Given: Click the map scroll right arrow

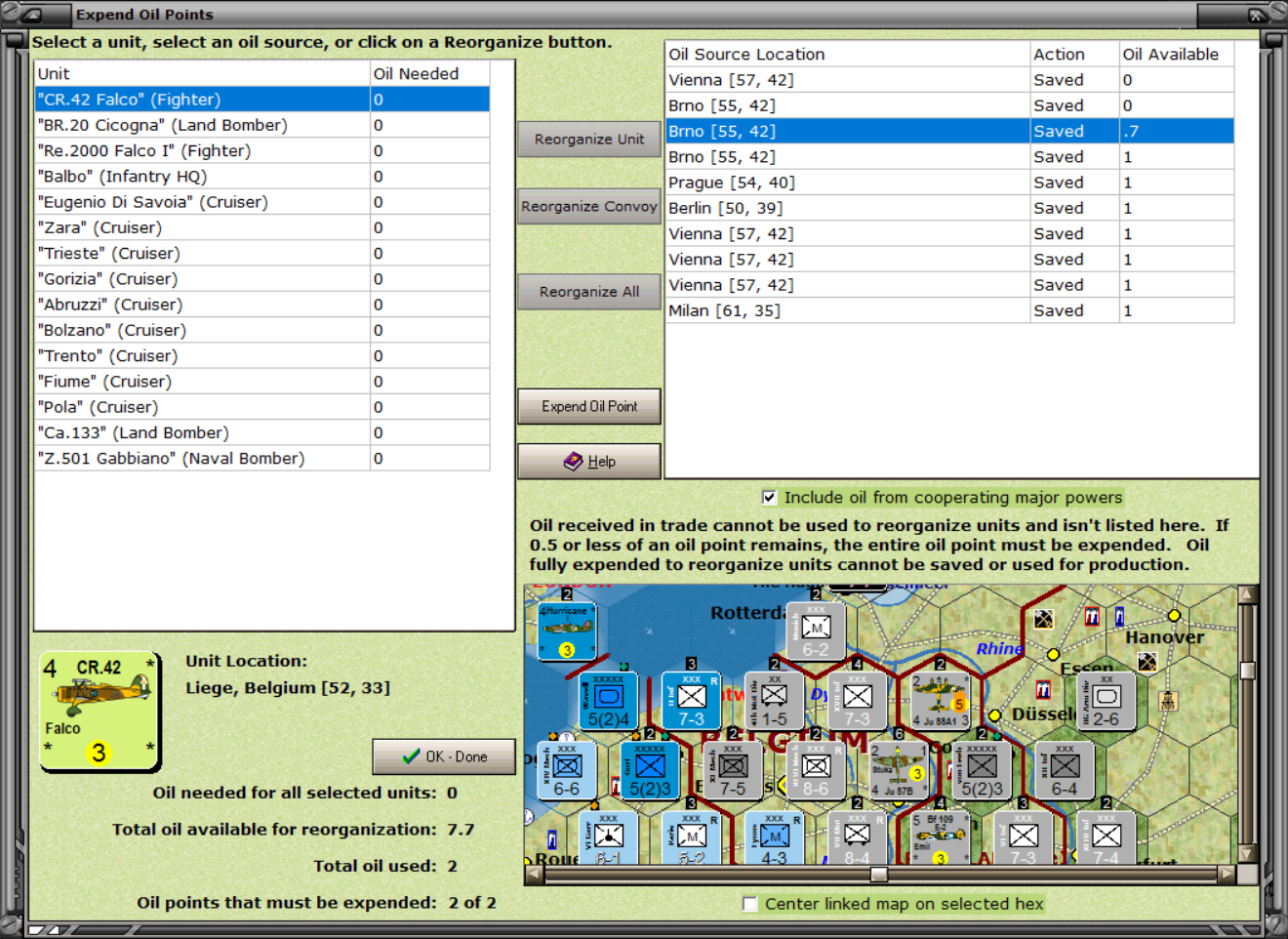Looking at the screenshot, I should point(1228,874).
